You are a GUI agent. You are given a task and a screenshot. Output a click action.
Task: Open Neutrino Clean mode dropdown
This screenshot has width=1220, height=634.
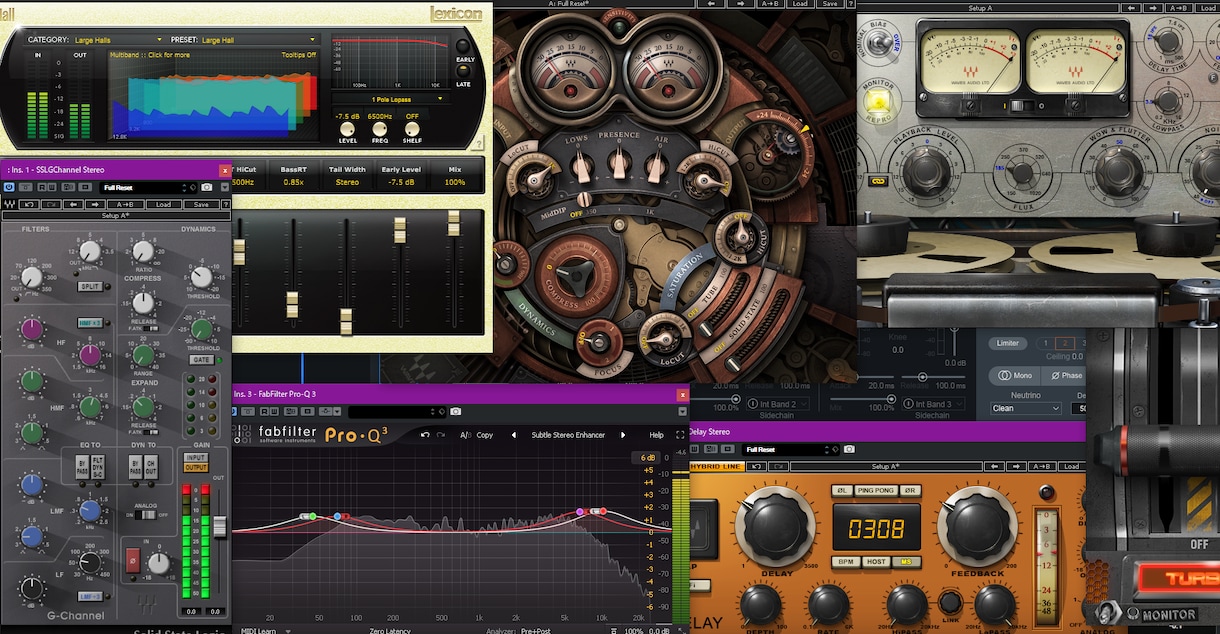click(x=1026, y=408)
